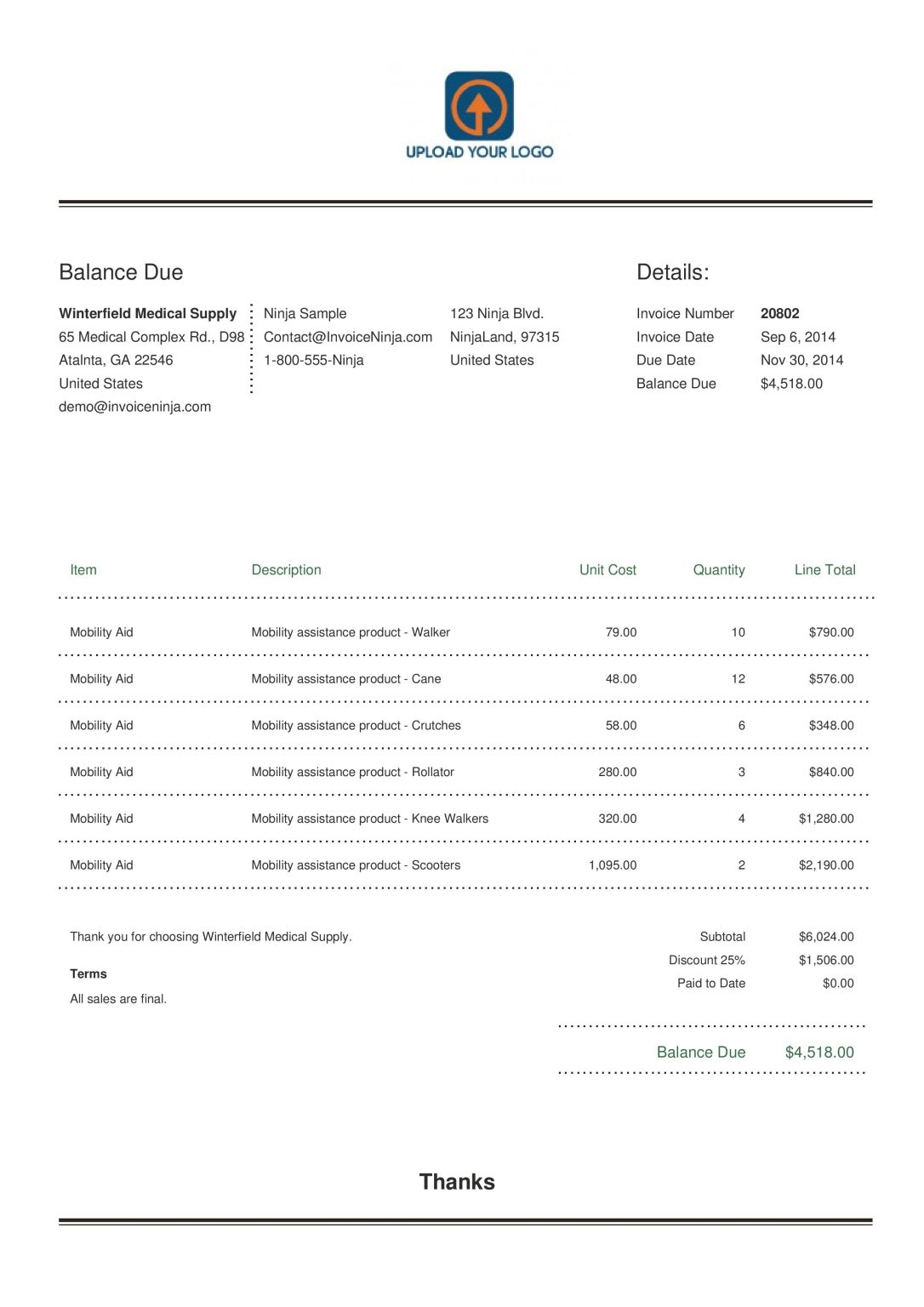
Task: Click the Contact@InvoiceNinja.com email address
Action: point(348,336)
